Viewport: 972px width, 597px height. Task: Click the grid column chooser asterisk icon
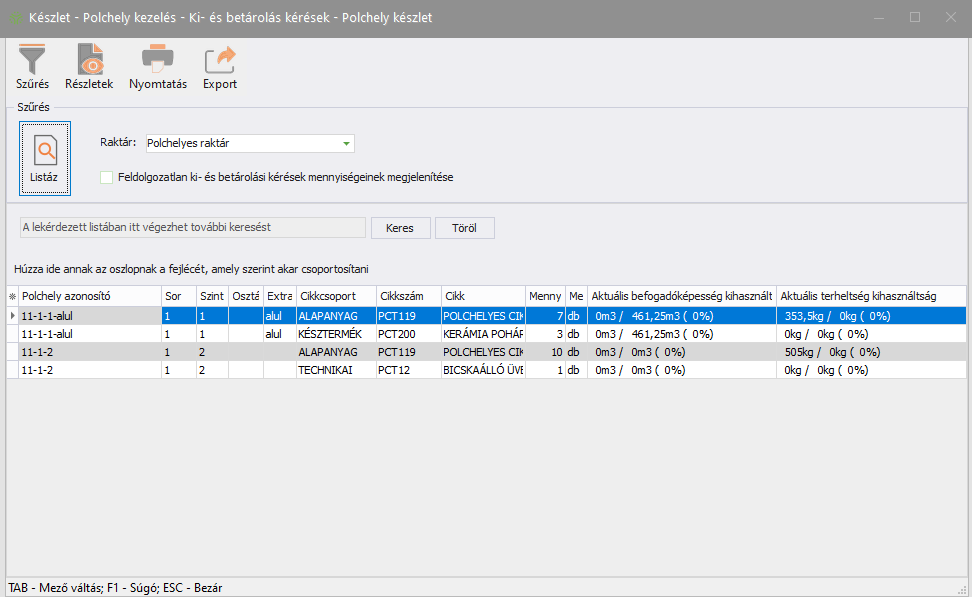point(12,297)
